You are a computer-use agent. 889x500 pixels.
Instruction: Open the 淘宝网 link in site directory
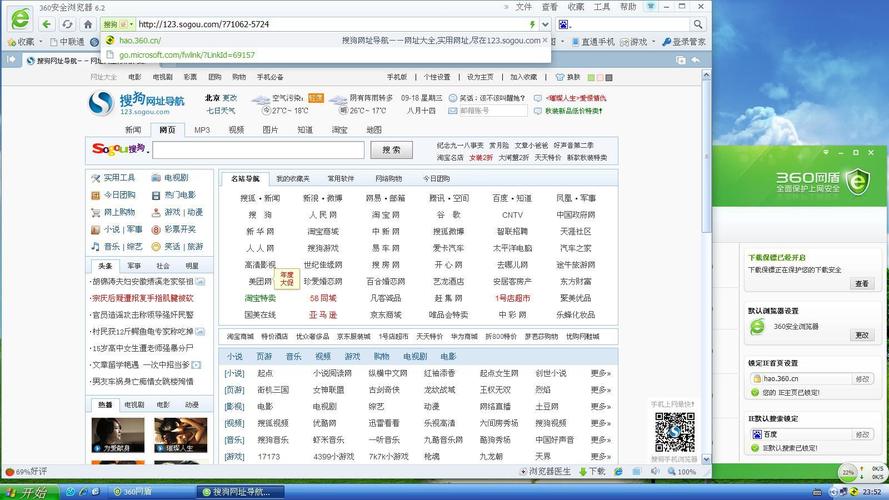(385, 215)
